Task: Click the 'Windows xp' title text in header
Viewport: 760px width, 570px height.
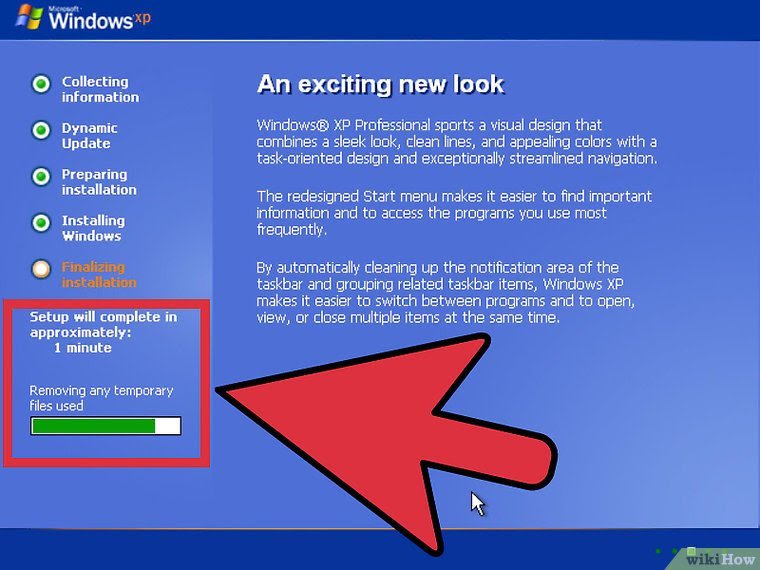Action: [x=99, y=19]
